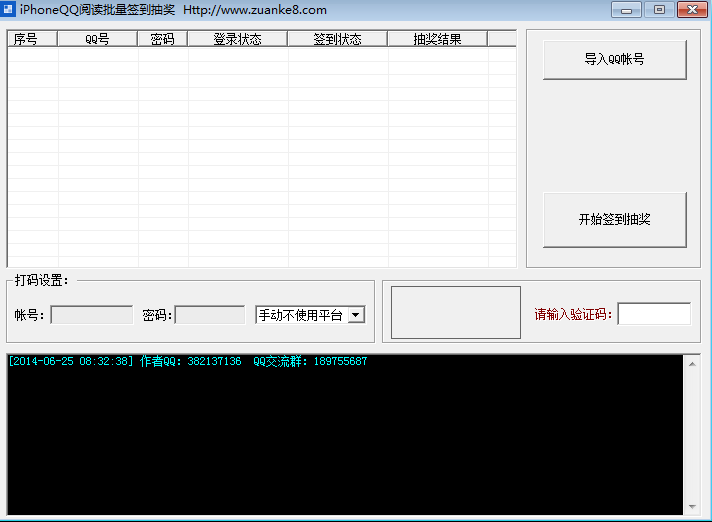The height and width of the screenshot is (522, 712).
Task: Click the log scrollbar down arrow
Action: coord(692,507)
